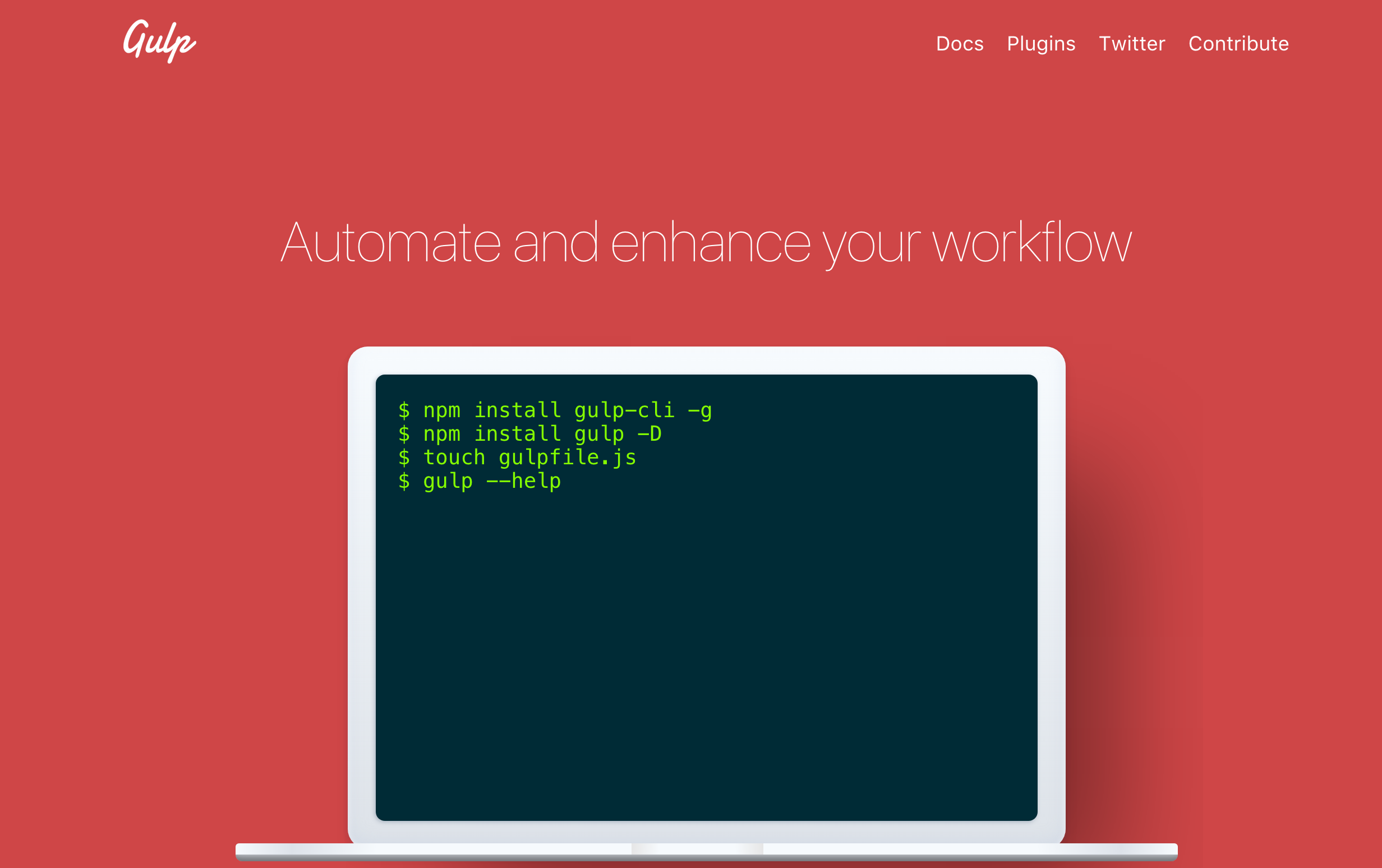Click the first dollar prompt symbol
Screen dimensions: 1382x868
[404, 411]
